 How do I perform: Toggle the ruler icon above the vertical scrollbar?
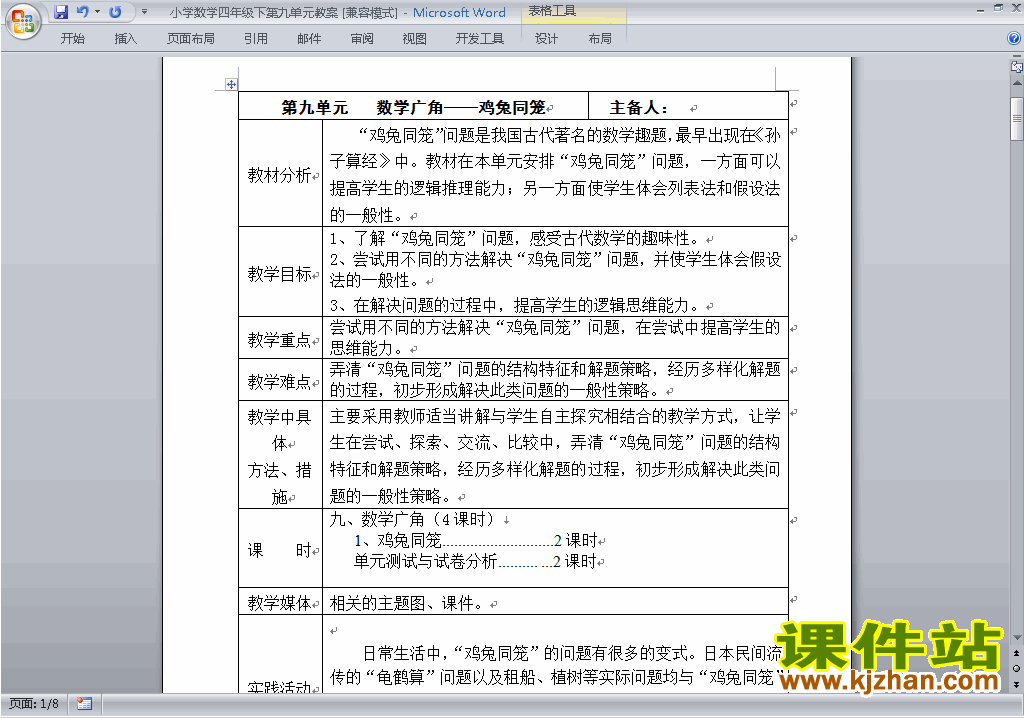click(1017, 67)
